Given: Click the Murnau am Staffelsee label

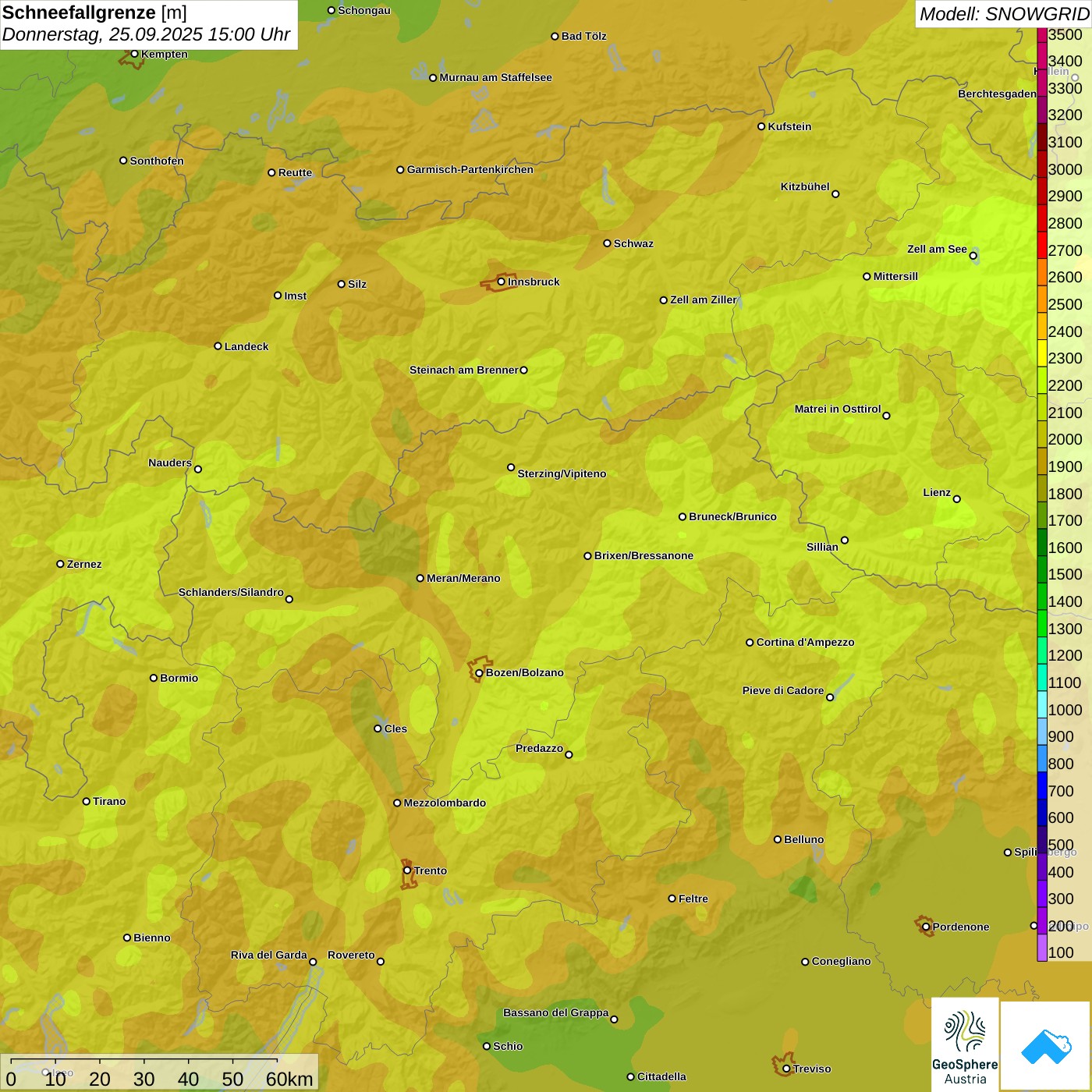Looking at the screenshot, I should (x=495, y=77).
